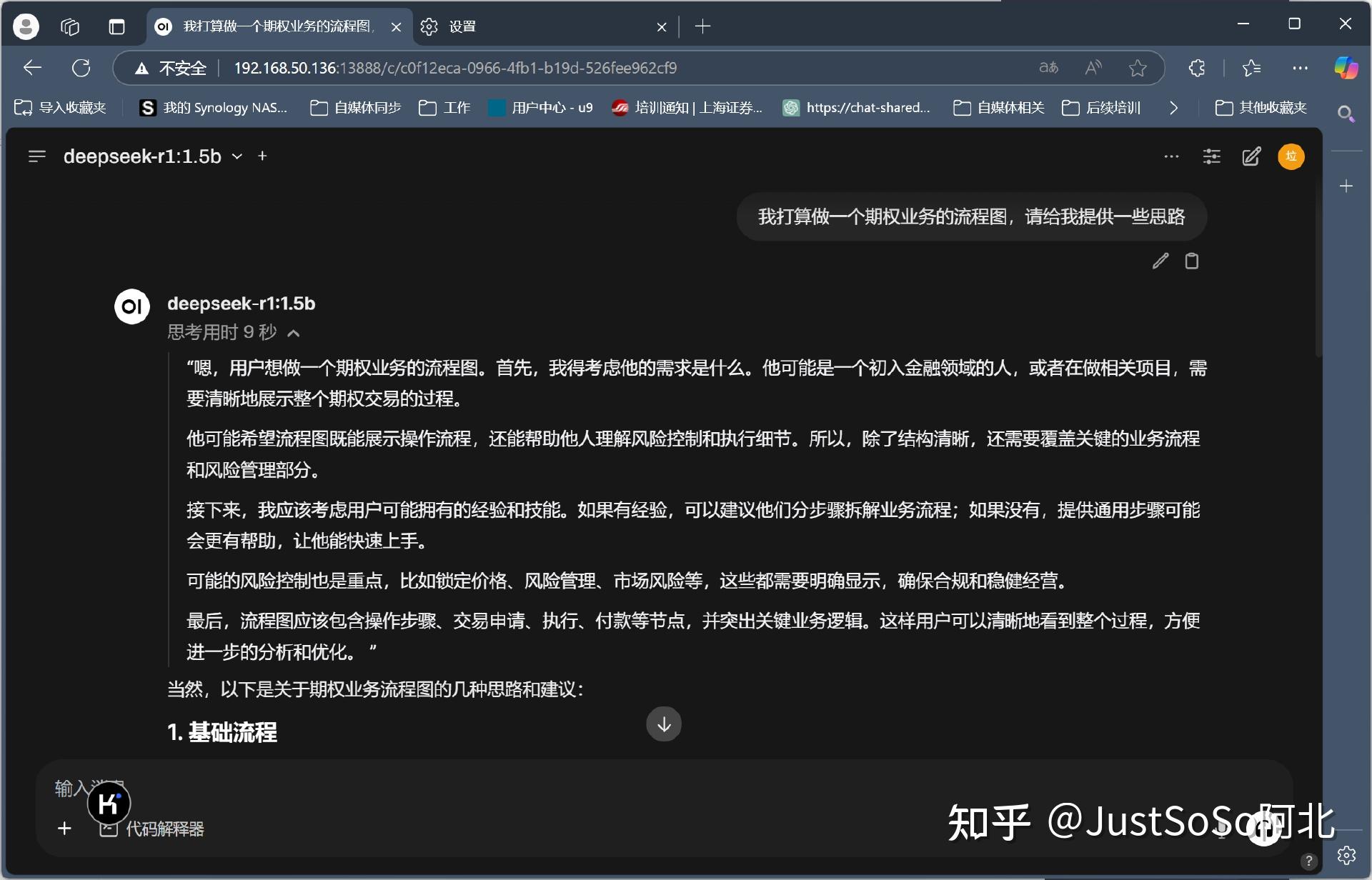Select the 期权业务流程图 chat tab
1372x880 pixels.
tap(279, 26)
